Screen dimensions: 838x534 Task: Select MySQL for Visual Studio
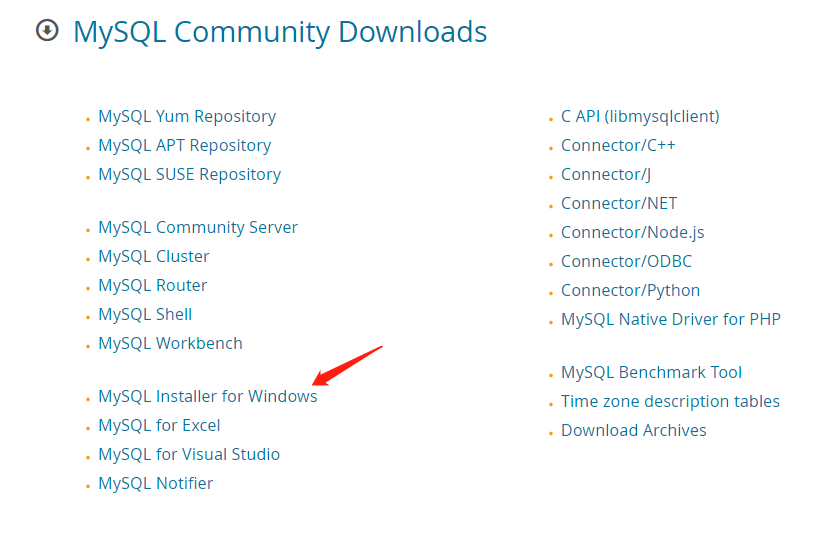coord(189,454)
